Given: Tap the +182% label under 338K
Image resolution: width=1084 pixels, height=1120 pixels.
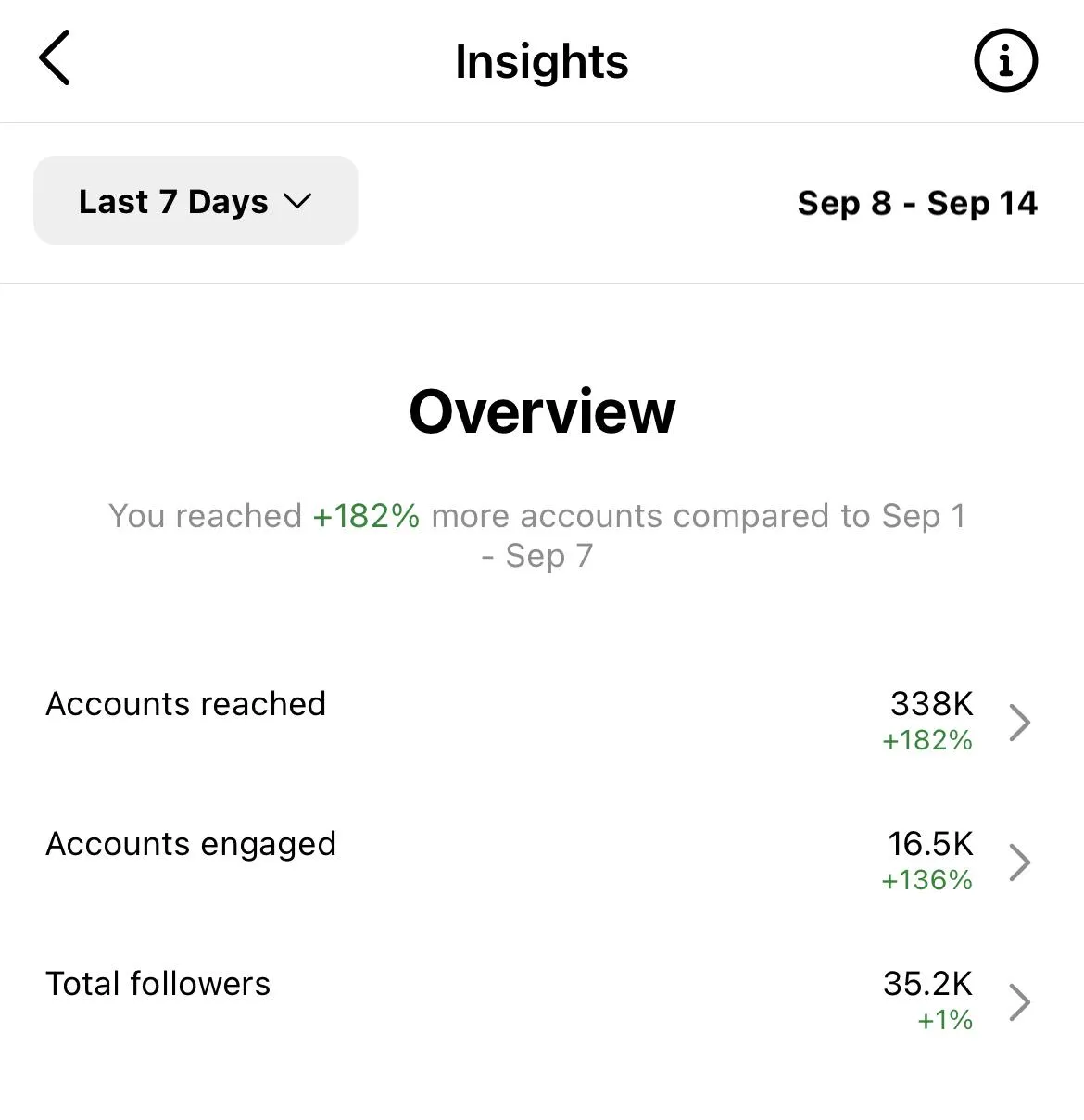Looking at the screenshot, I should [x=926, y=740].
